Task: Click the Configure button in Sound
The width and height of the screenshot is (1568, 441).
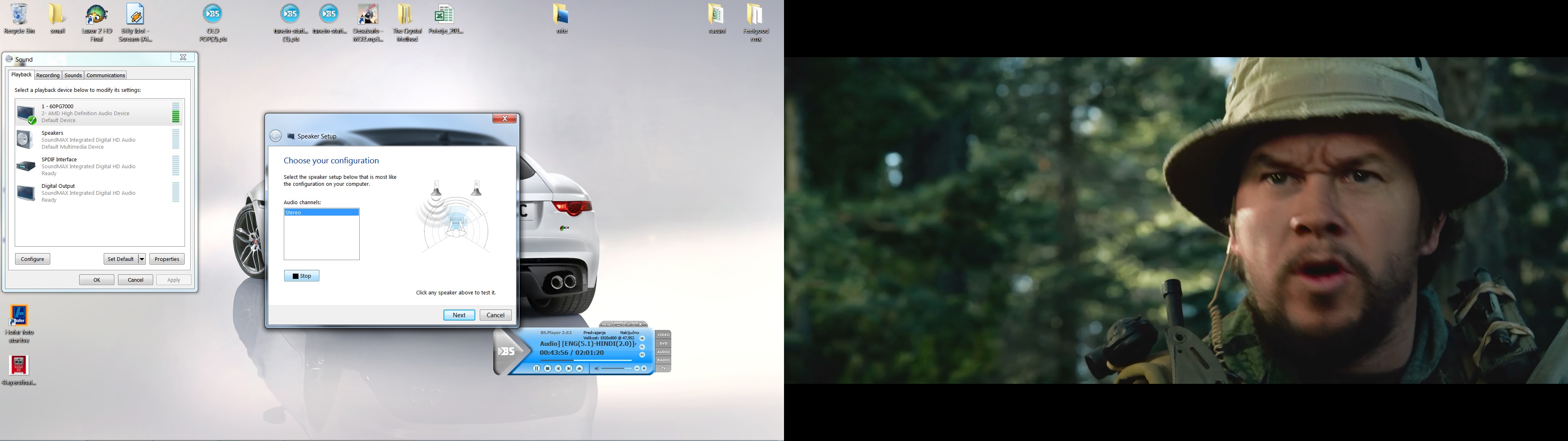Action: click(x=33, y=259)
